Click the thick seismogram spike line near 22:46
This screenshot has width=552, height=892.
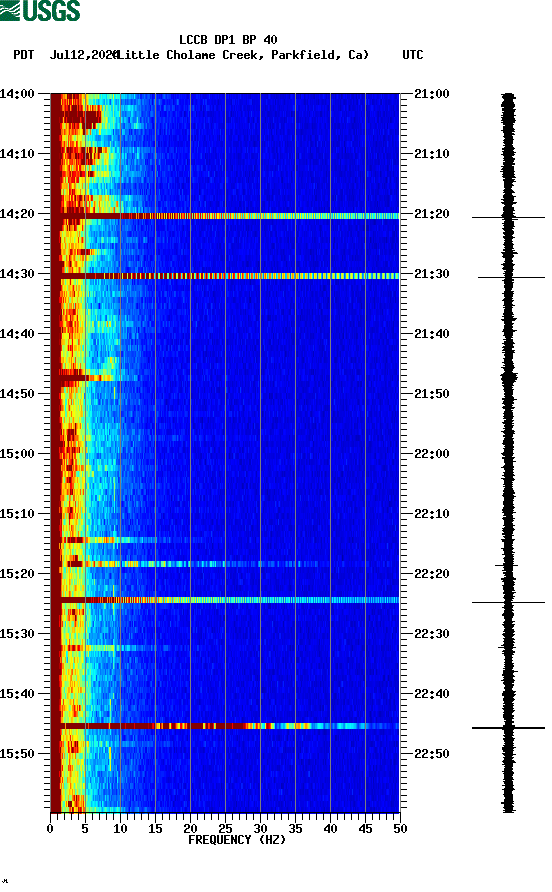coord(508,728)
